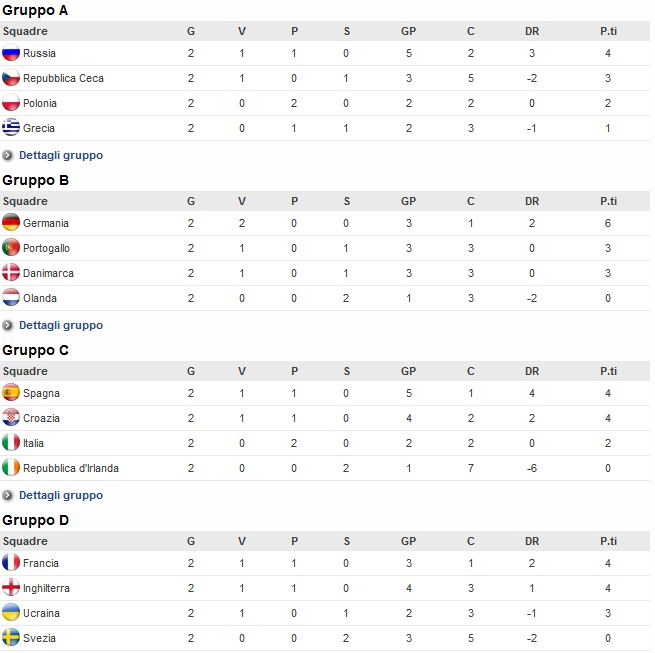Select the Spain flag icon
The width and height of the screenshot is (655, 653).
(x=11, y=392)
